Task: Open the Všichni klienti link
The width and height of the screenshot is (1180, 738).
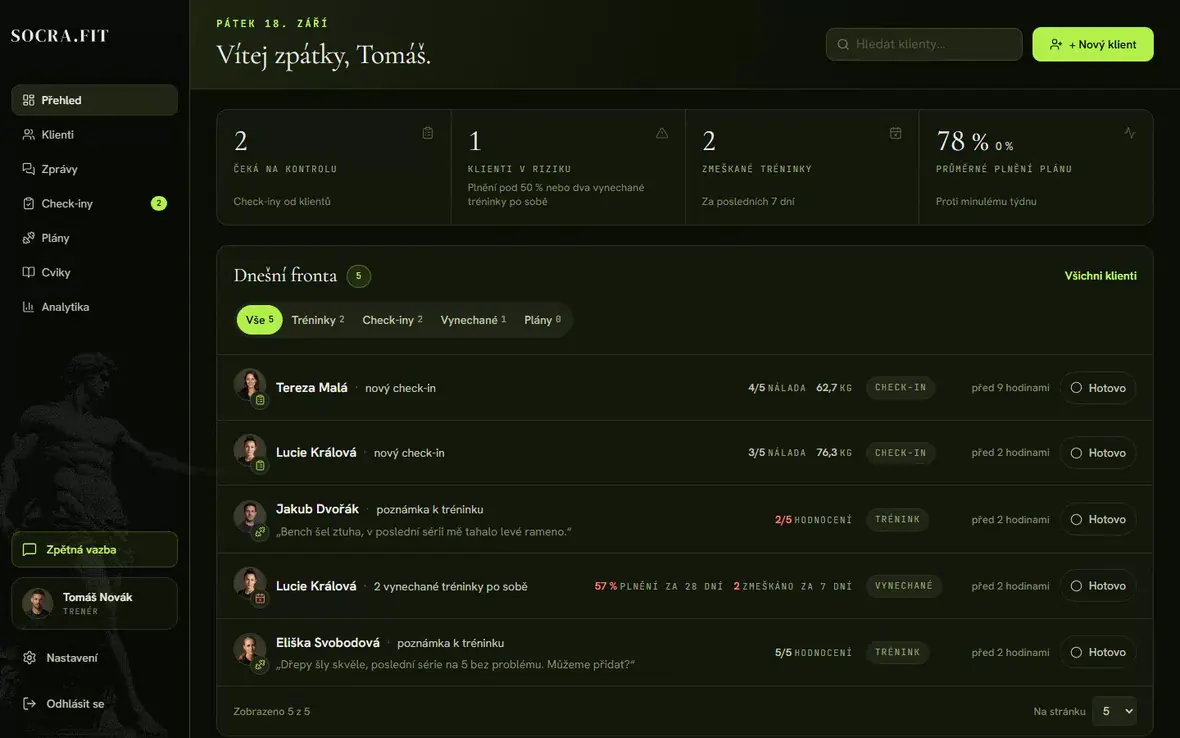Action: (x=1100, y=276)
